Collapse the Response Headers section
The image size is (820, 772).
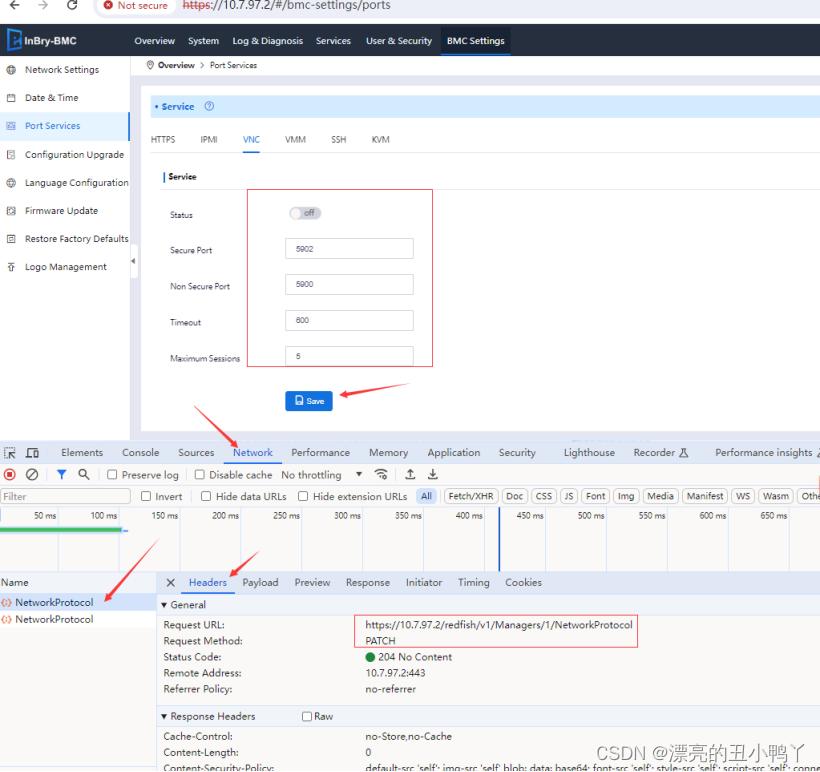click(x=165, y=717)
